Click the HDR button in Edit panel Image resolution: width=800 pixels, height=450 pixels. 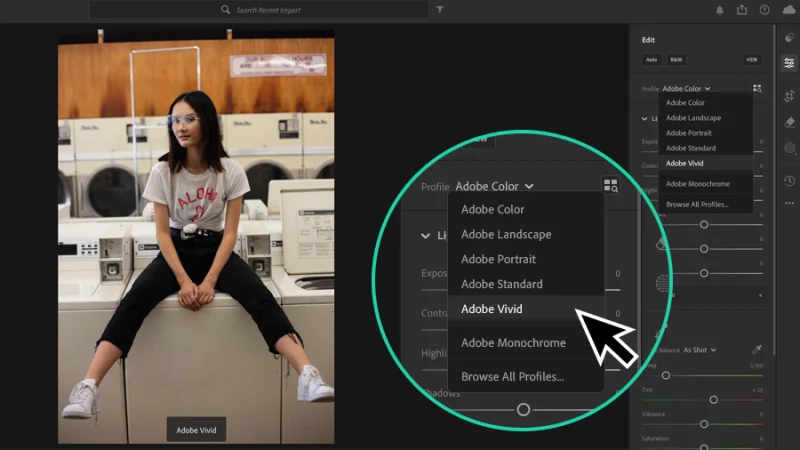pos(752,60)
